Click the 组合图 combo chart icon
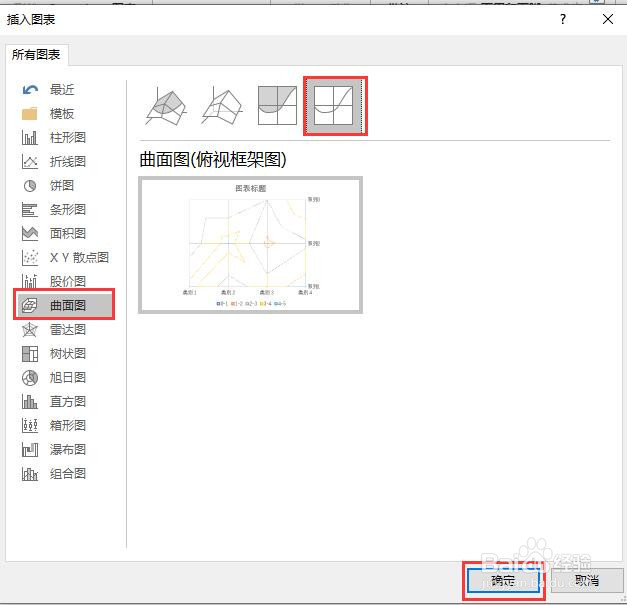The height and width of the screenshot is (605, 627). [x=30, y=474]
